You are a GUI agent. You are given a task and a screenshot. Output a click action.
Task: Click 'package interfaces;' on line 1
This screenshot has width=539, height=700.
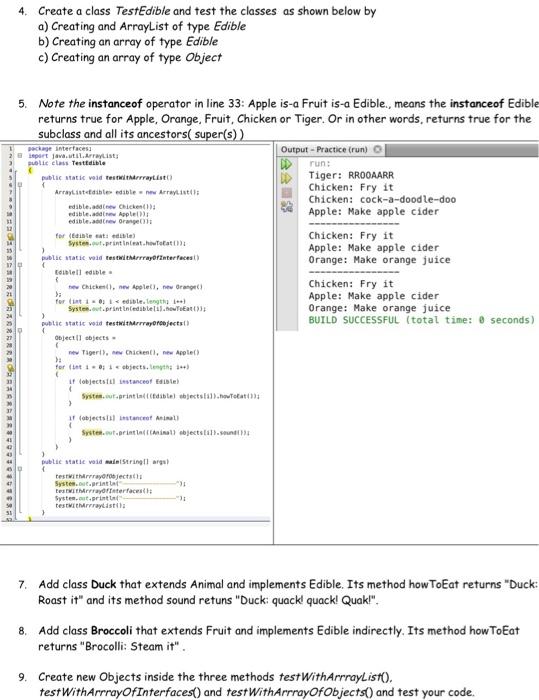click(x=60, y=148)
